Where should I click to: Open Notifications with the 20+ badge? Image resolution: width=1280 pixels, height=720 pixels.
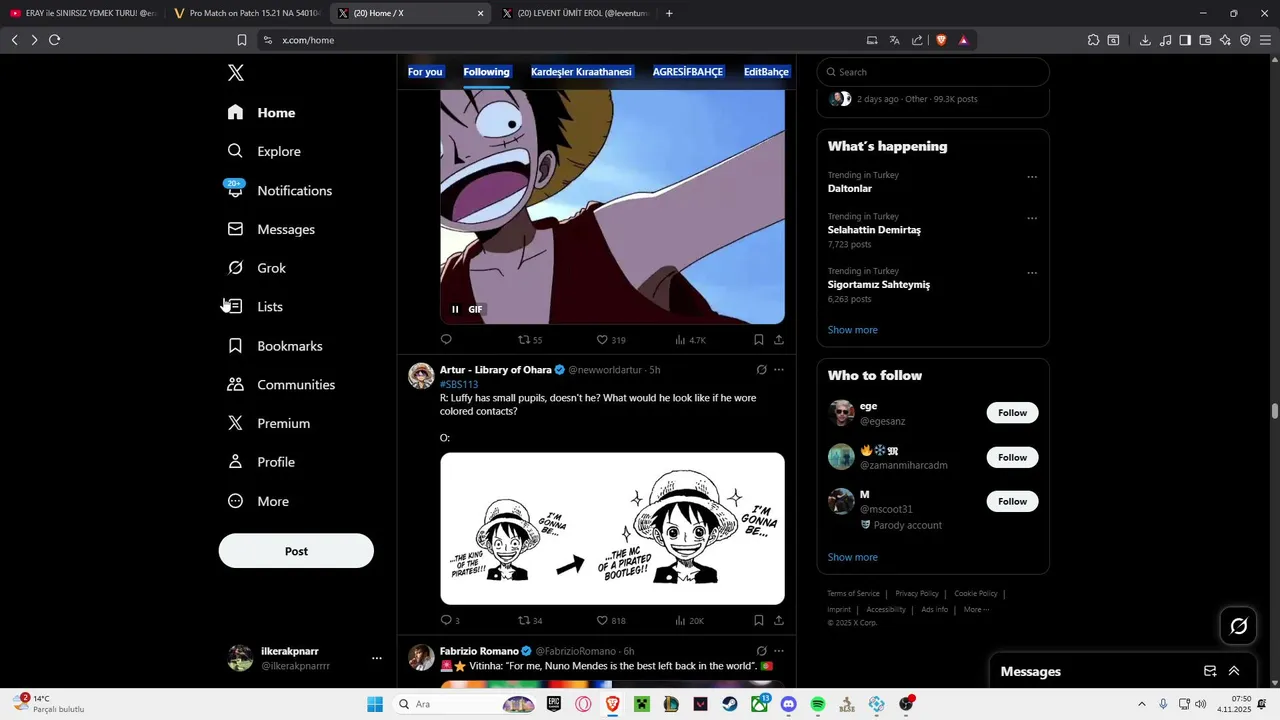[x=280, y=190]
